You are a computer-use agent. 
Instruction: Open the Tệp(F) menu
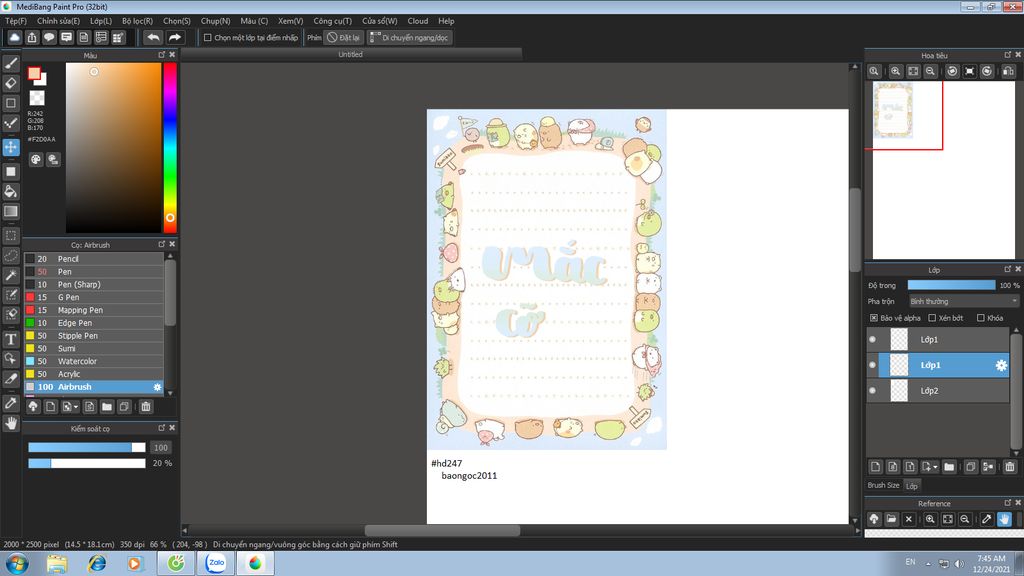(x=16, y=21)
